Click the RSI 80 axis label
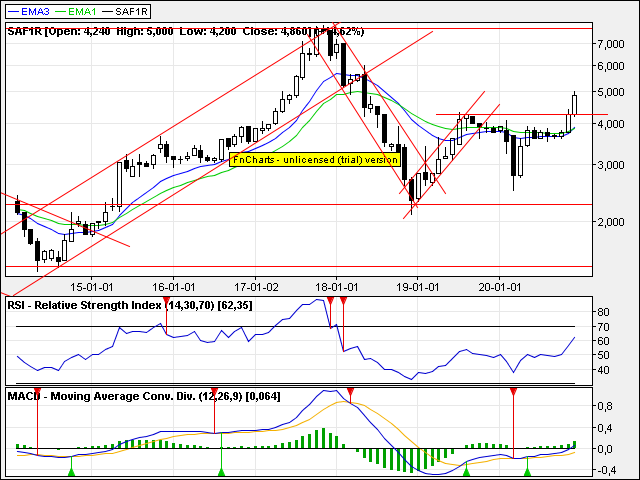640x480 pixels. tap(603, 312)
